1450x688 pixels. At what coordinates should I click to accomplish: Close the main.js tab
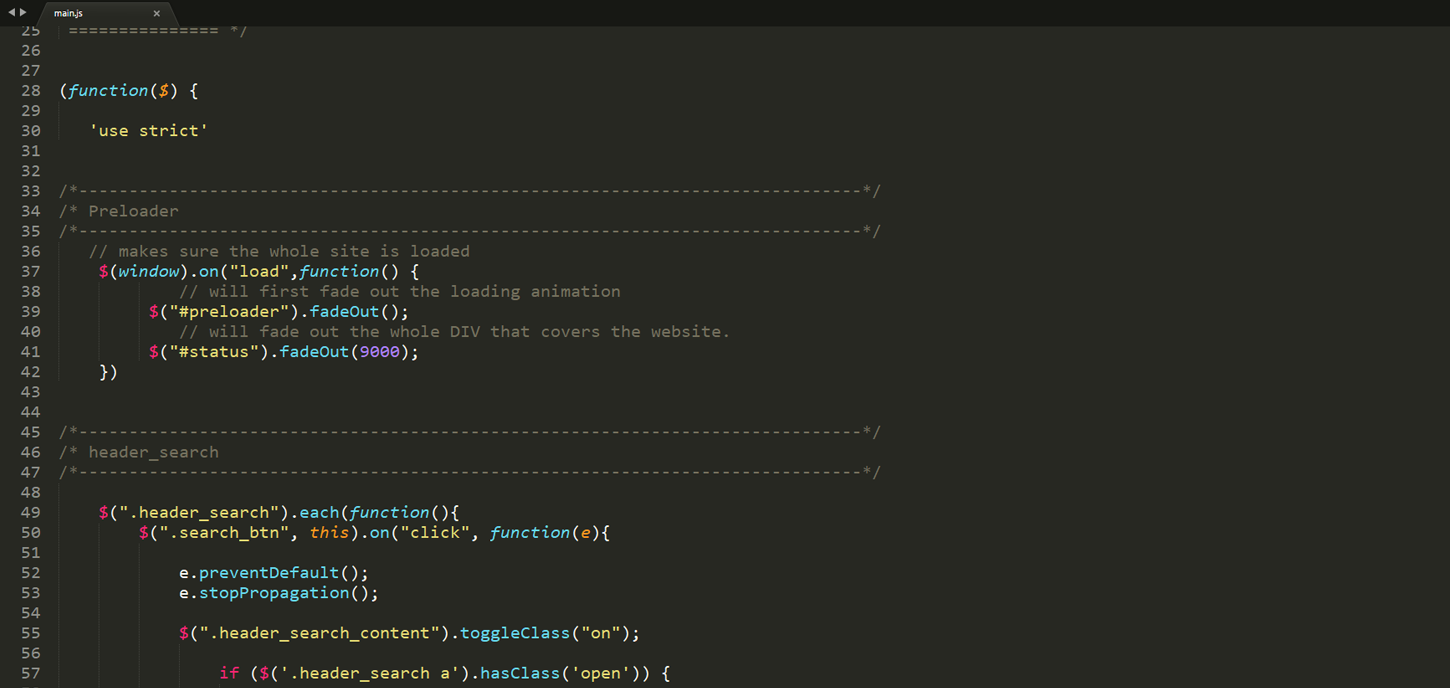click(156, 14)
